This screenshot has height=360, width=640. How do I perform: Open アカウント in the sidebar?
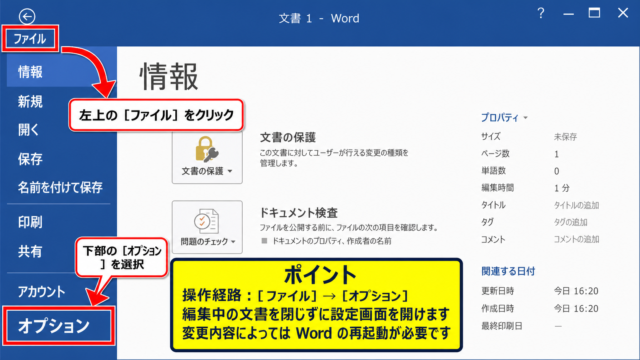coord(42,291)
